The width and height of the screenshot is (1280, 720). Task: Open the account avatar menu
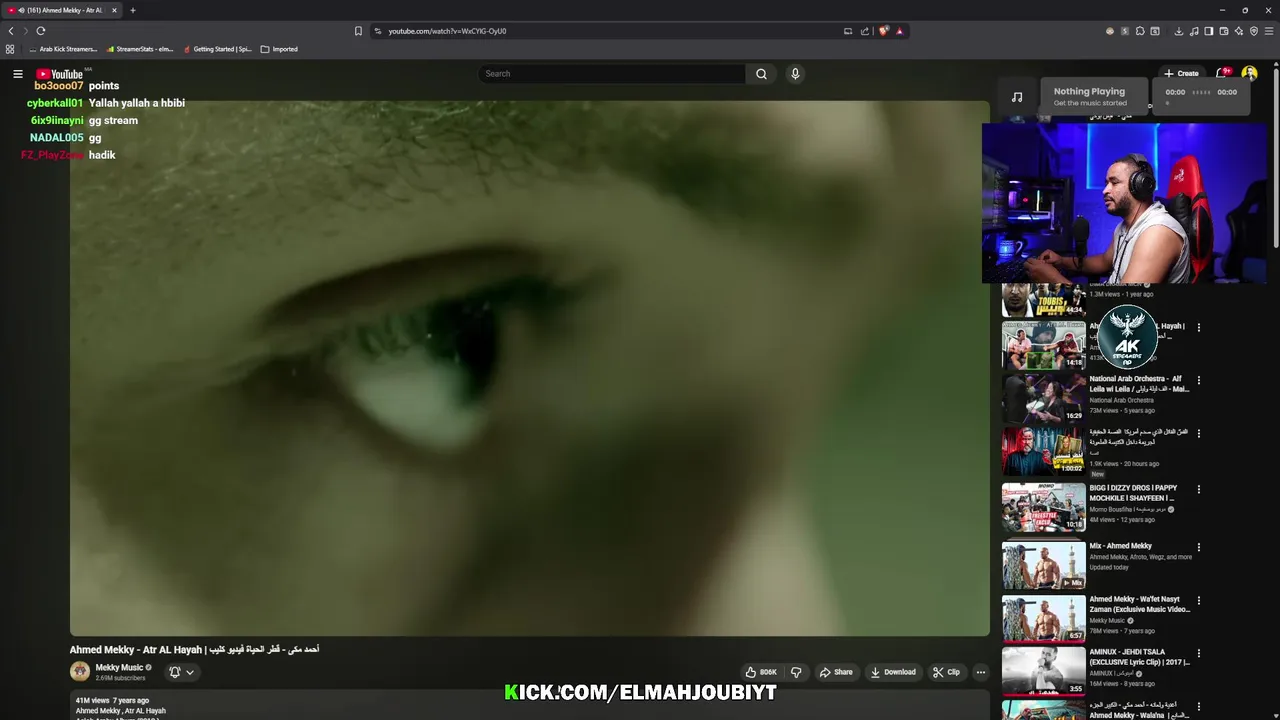pos(1249,73)
